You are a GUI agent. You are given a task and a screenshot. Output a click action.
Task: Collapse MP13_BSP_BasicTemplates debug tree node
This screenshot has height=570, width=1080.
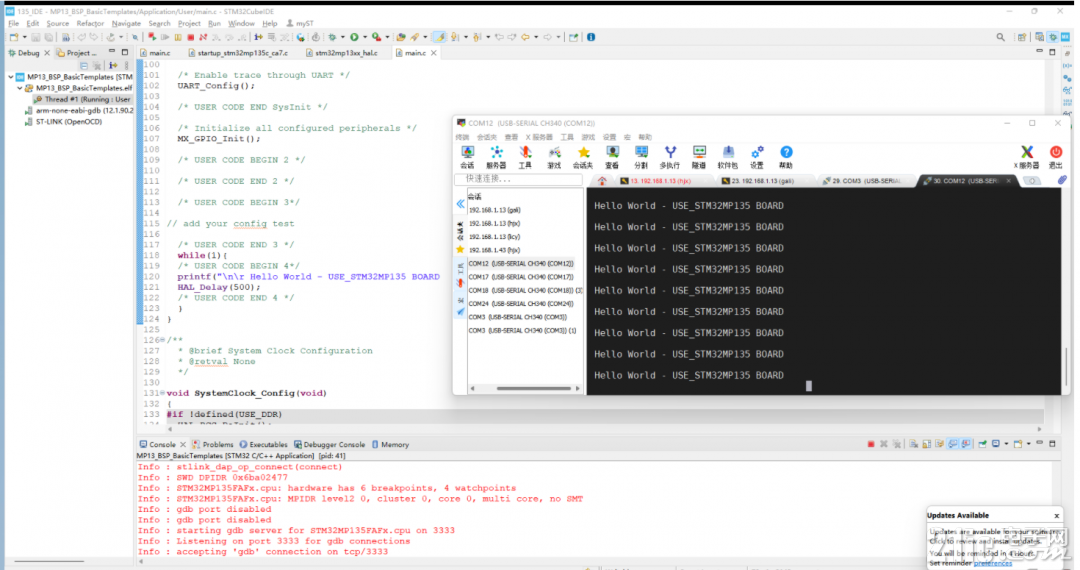(11, 77)
